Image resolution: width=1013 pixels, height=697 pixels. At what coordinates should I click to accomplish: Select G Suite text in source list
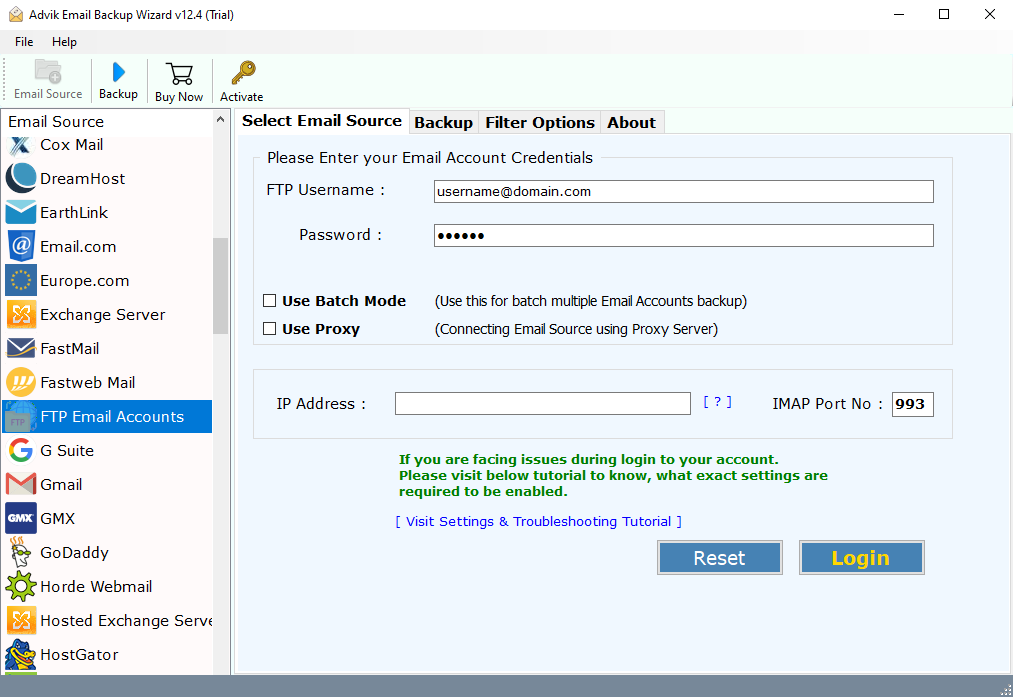click(x=67, y=450)
